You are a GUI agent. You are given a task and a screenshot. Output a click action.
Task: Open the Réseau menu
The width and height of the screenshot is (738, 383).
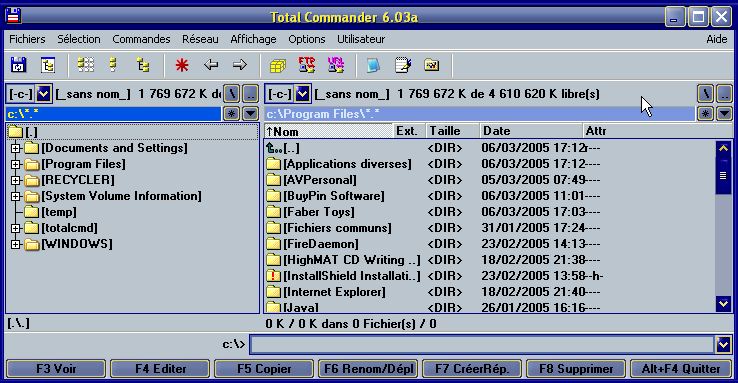[x=200, y=39]
